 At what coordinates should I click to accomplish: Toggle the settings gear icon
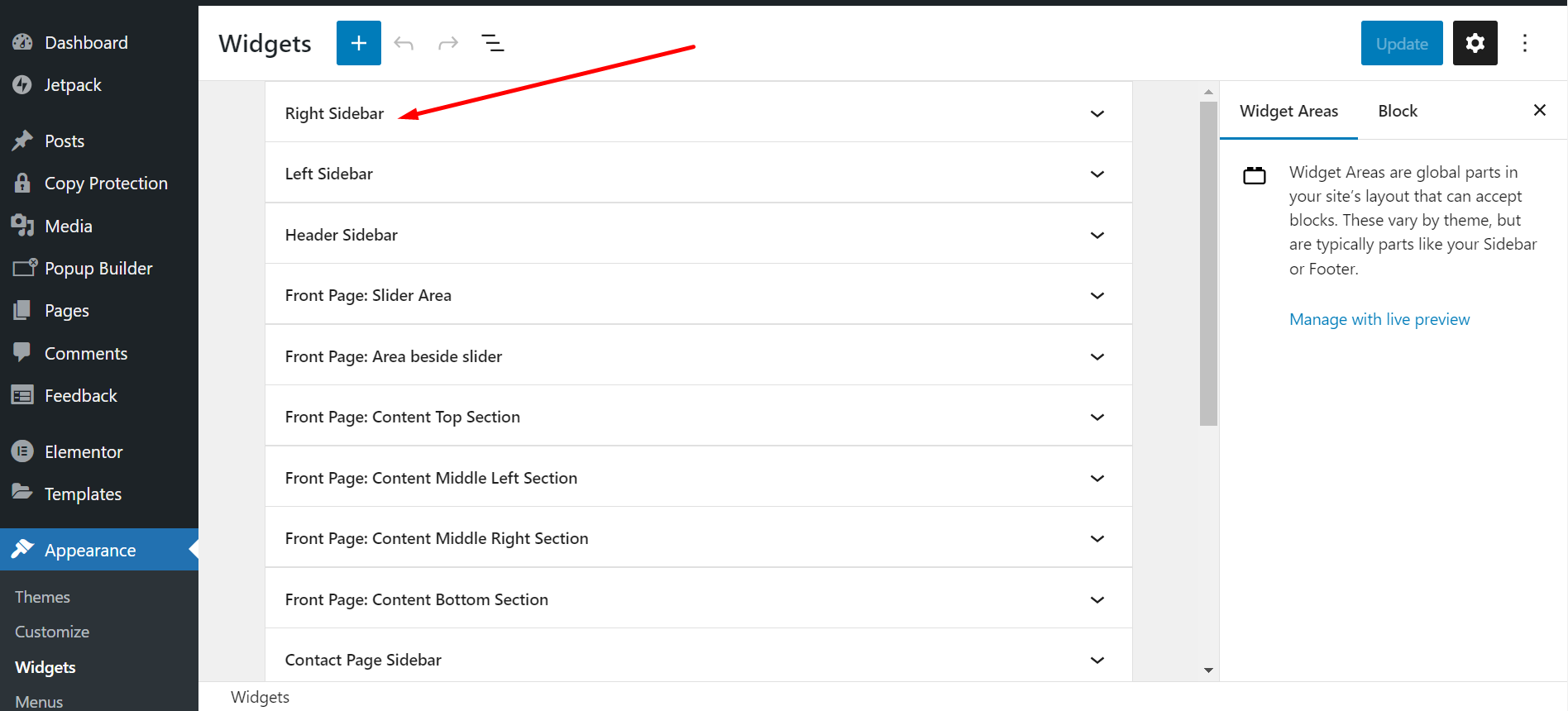click(x=1475, y=43)
